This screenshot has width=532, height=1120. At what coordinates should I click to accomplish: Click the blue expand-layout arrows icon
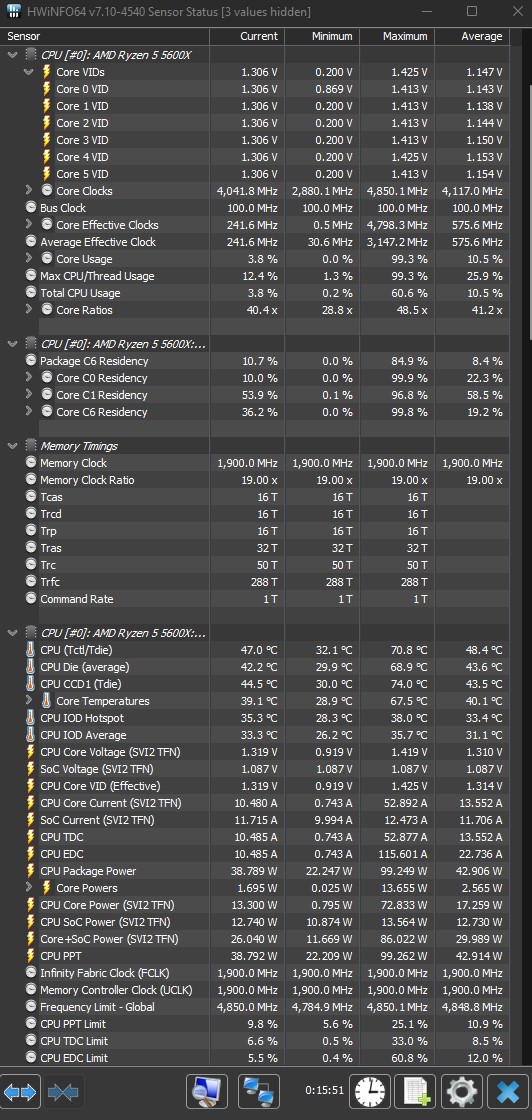pos(20,1091)
